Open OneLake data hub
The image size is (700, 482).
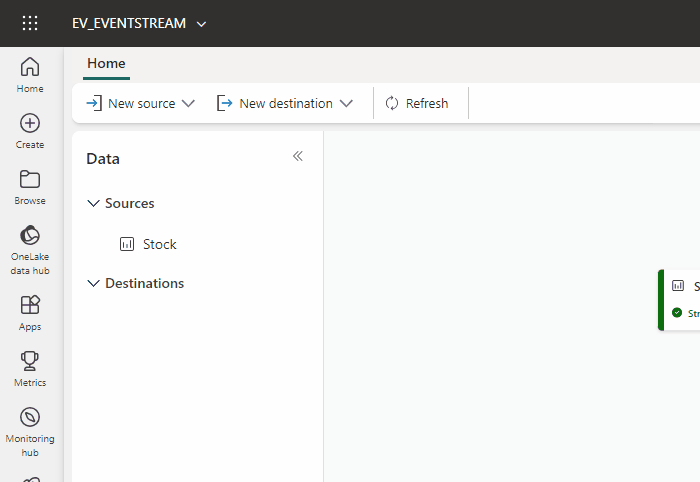click(x=30, y=249)
